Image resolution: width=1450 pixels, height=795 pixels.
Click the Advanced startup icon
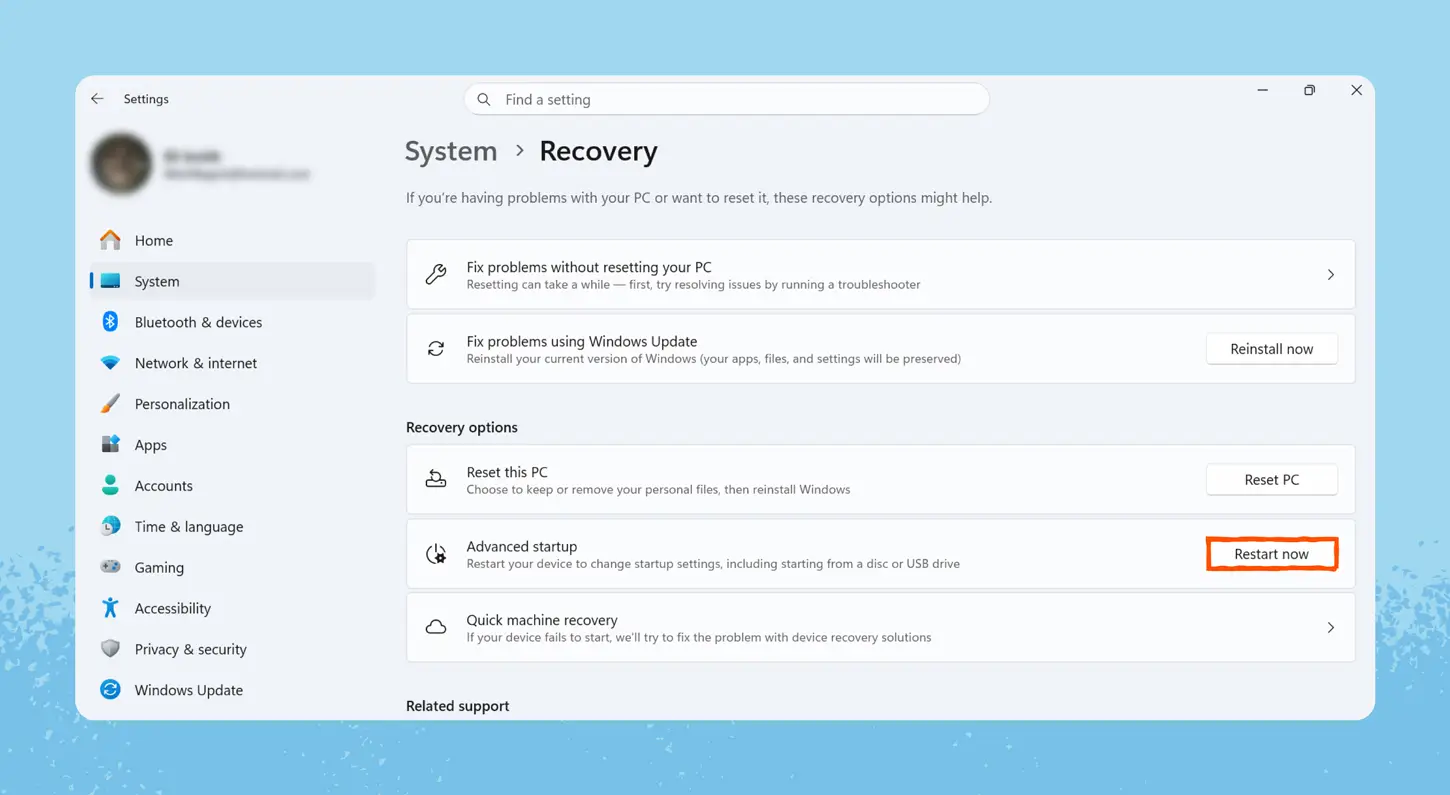(x=436, y=554)
